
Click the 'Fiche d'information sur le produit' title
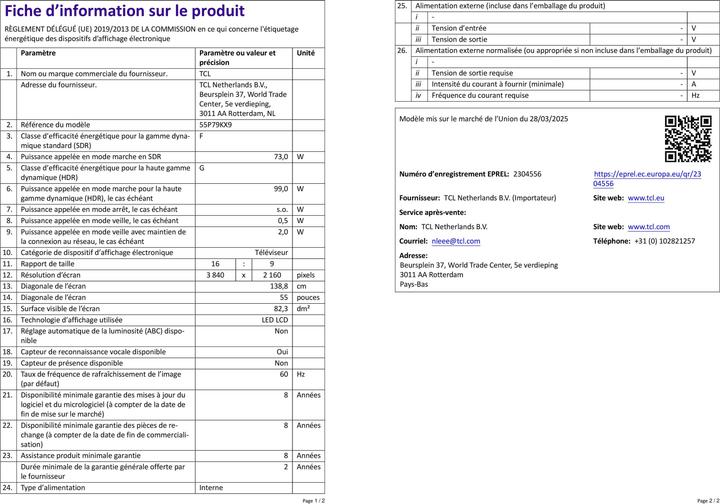110,13
